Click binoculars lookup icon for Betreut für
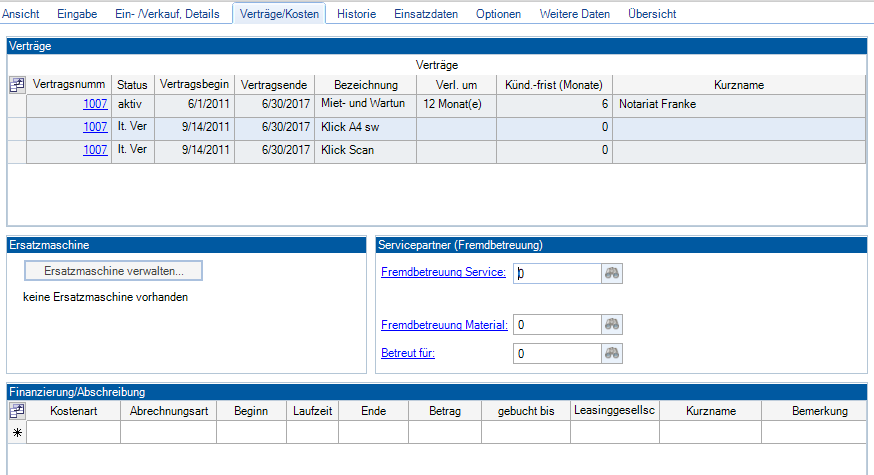Screen dimensions: 874x475 point(612,353)
